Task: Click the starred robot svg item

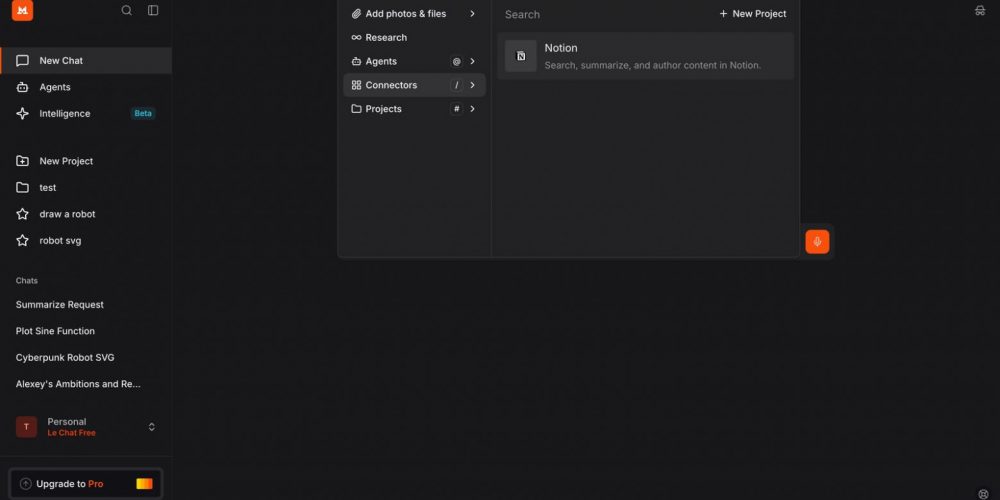Action: click(60, 241)
